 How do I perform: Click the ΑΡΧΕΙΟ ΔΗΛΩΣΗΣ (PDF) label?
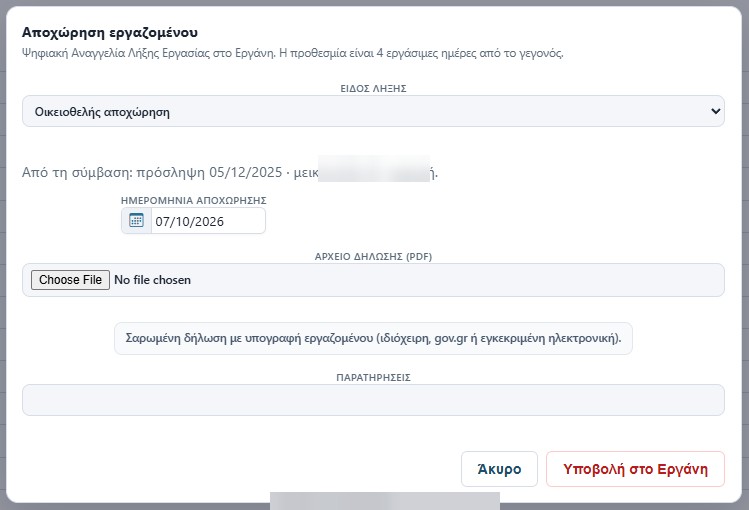pyautogui.click(x=373, y=256)
